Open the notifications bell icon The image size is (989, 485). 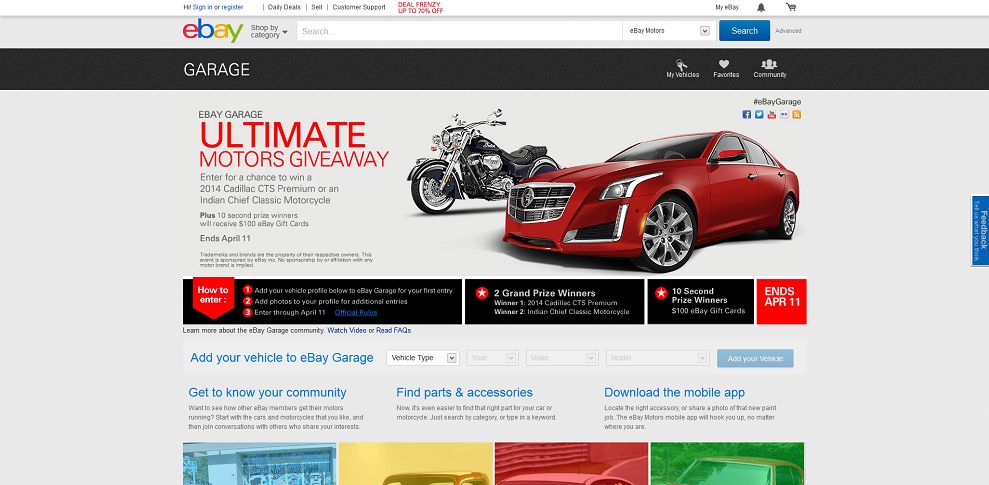tap(761, 8)
